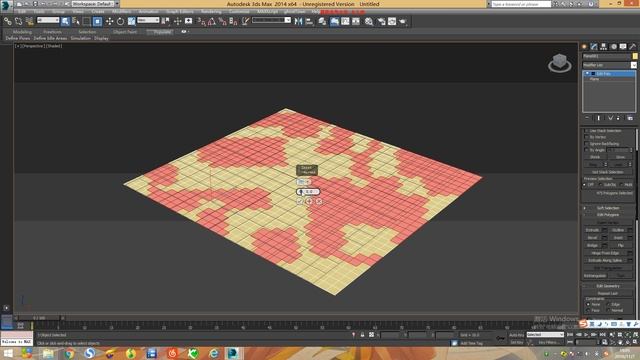This screenshot has height=360, width=640.
Task: Open the Create command panel tab
Action: [584, 47]
